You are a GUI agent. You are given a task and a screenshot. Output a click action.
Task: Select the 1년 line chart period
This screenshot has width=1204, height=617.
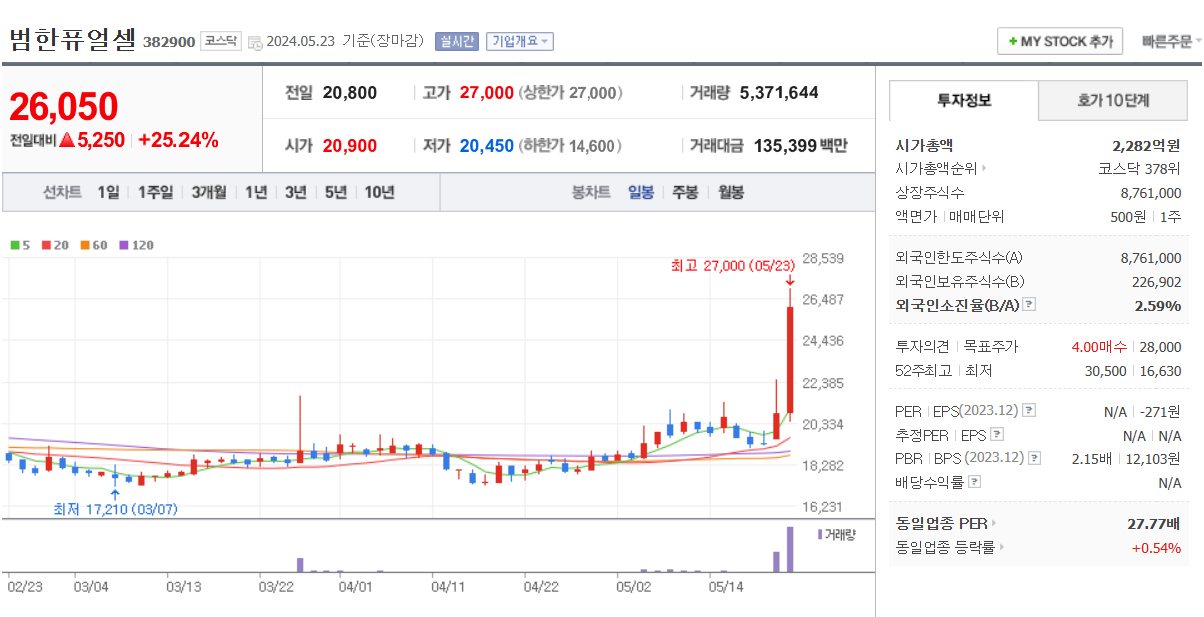click(256, 192)
